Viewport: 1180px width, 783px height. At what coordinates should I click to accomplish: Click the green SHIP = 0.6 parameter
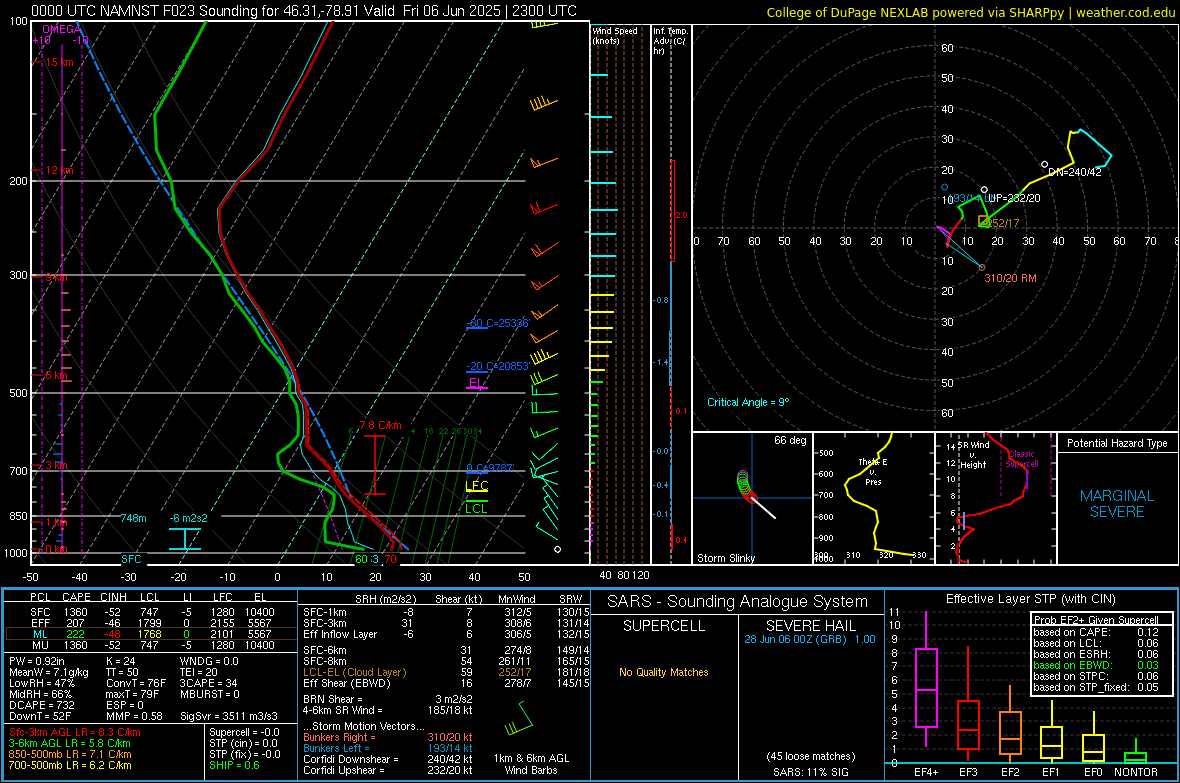(234, 766)
